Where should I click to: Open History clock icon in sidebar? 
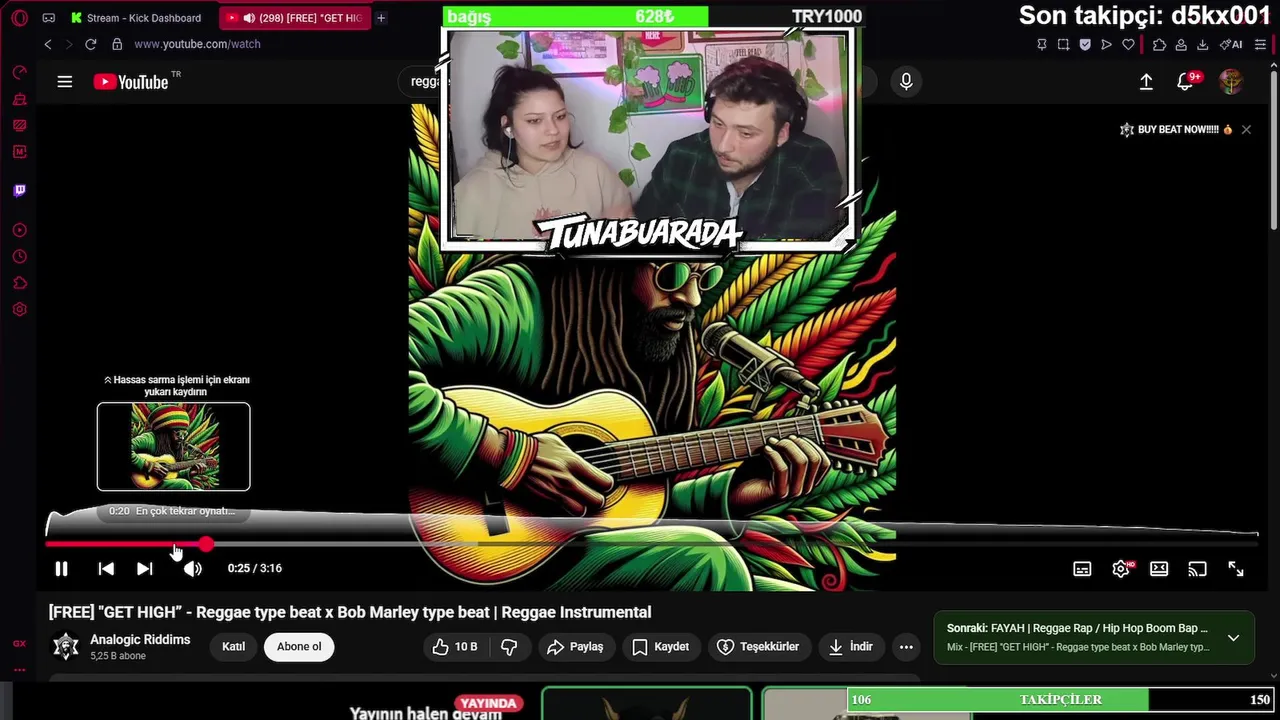(x=19, y=257)
